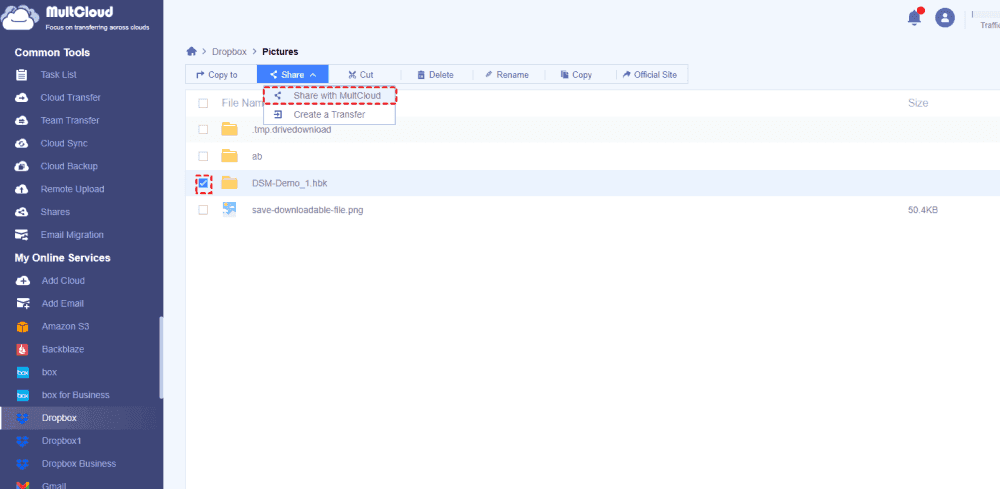This screenshot has height=489, width=1000.
Task: Open the Dropbox Business icon
Action: coord(22,464)
